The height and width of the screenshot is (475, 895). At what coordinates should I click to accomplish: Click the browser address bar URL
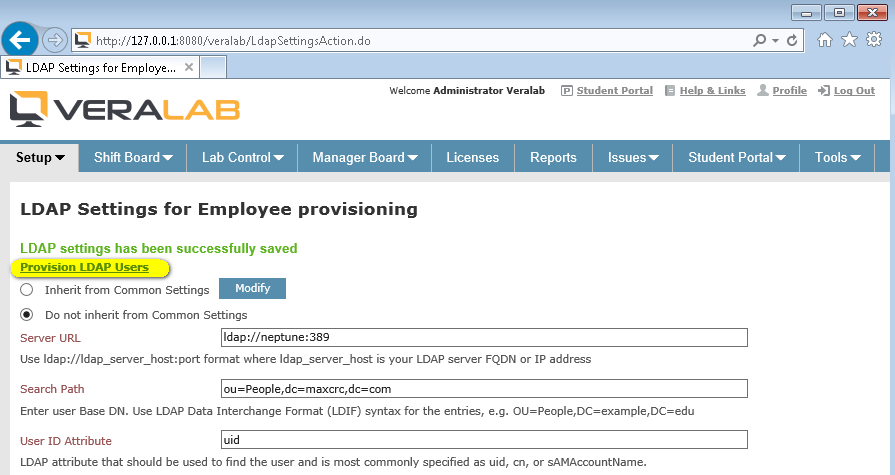(233, 41)
